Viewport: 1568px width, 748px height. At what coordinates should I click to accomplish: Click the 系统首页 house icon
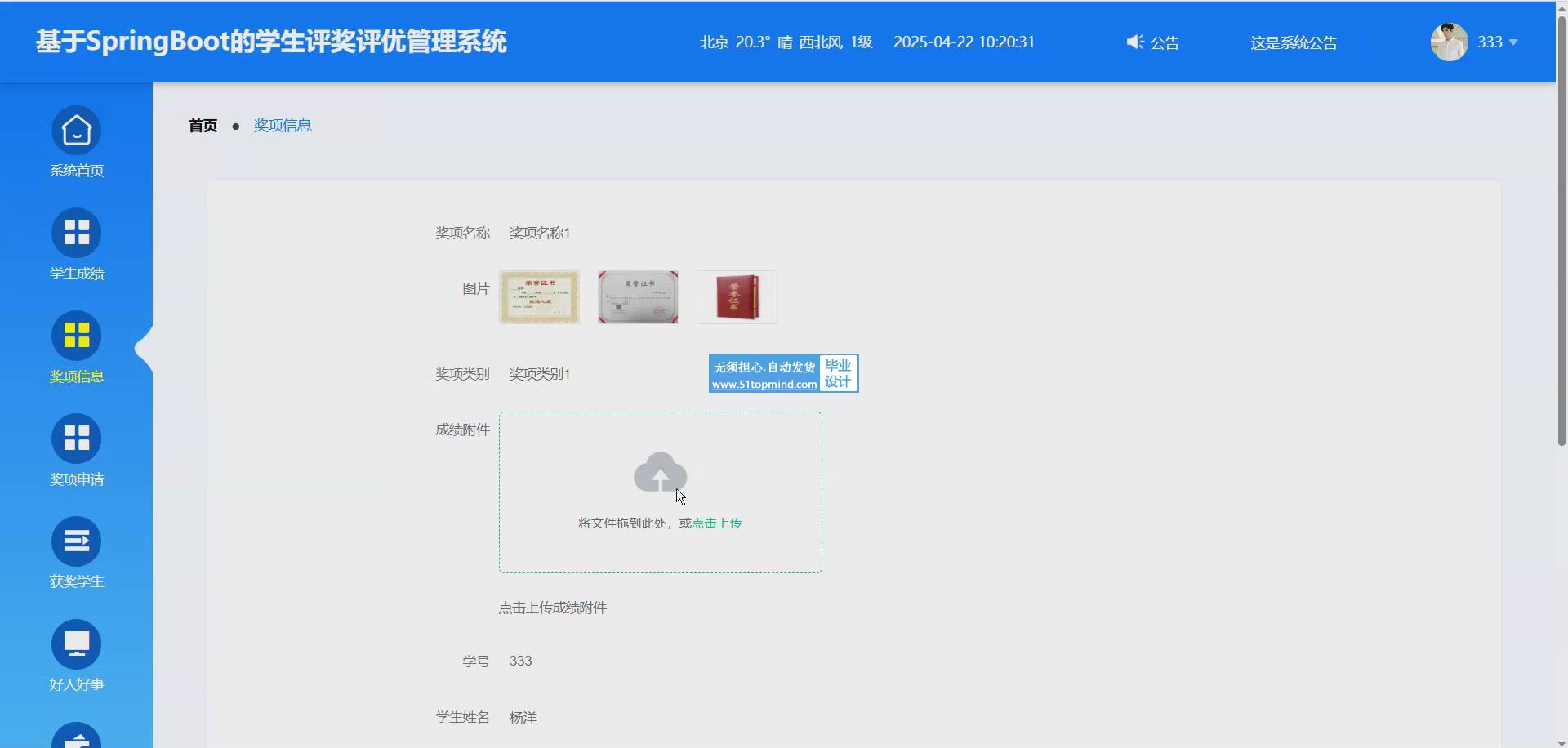[x=76, y=131]
